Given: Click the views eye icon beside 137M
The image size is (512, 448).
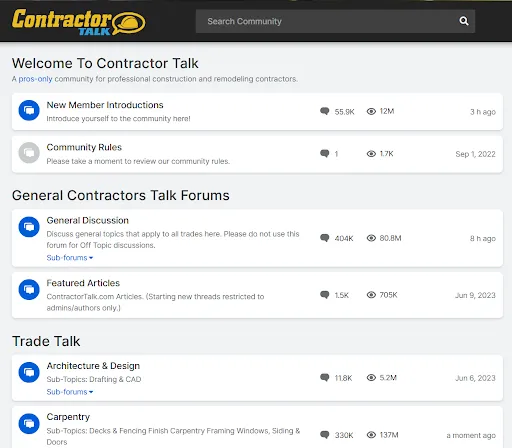Looking at the screenshot, I should tap(371, 435).
